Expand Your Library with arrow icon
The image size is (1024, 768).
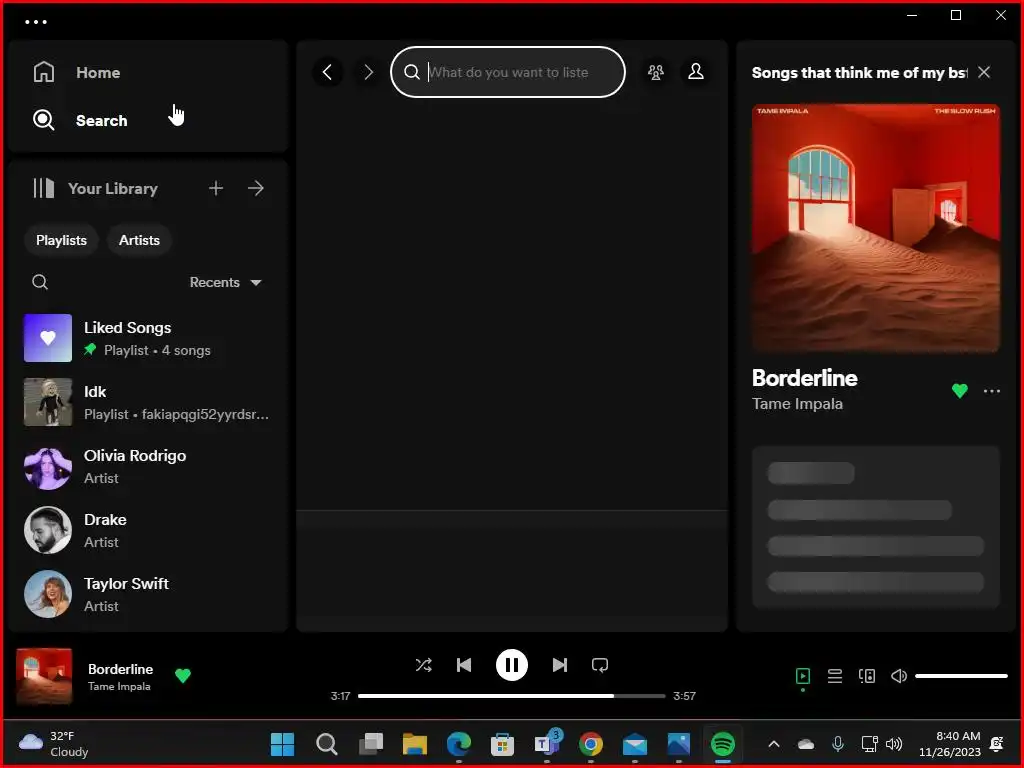tap(256, 188)
